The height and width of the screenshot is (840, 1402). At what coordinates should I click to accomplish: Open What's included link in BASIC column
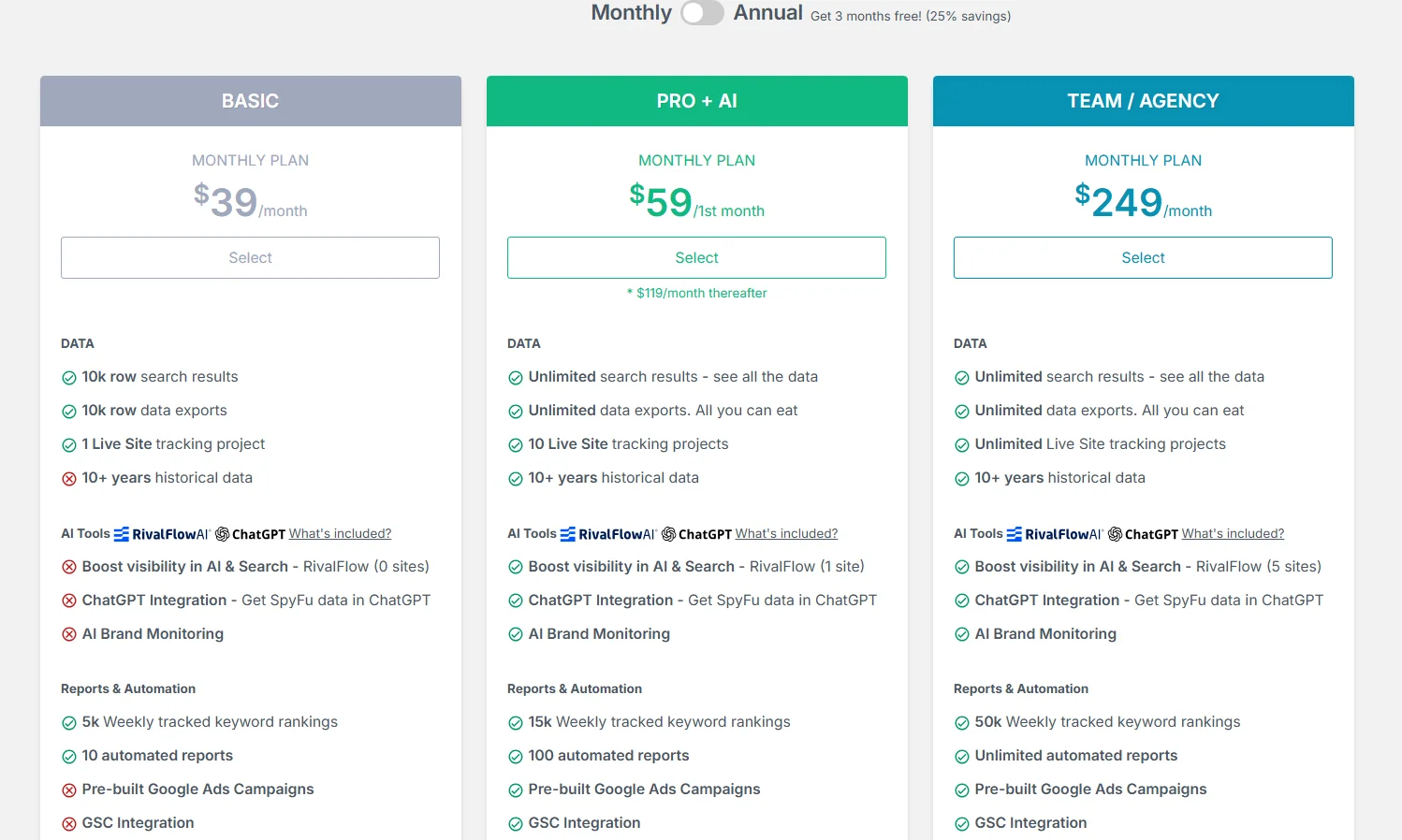coord(340,534)
